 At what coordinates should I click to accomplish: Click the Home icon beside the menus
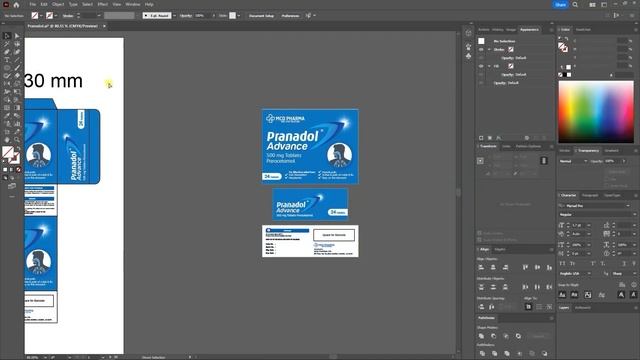(16, 4)
